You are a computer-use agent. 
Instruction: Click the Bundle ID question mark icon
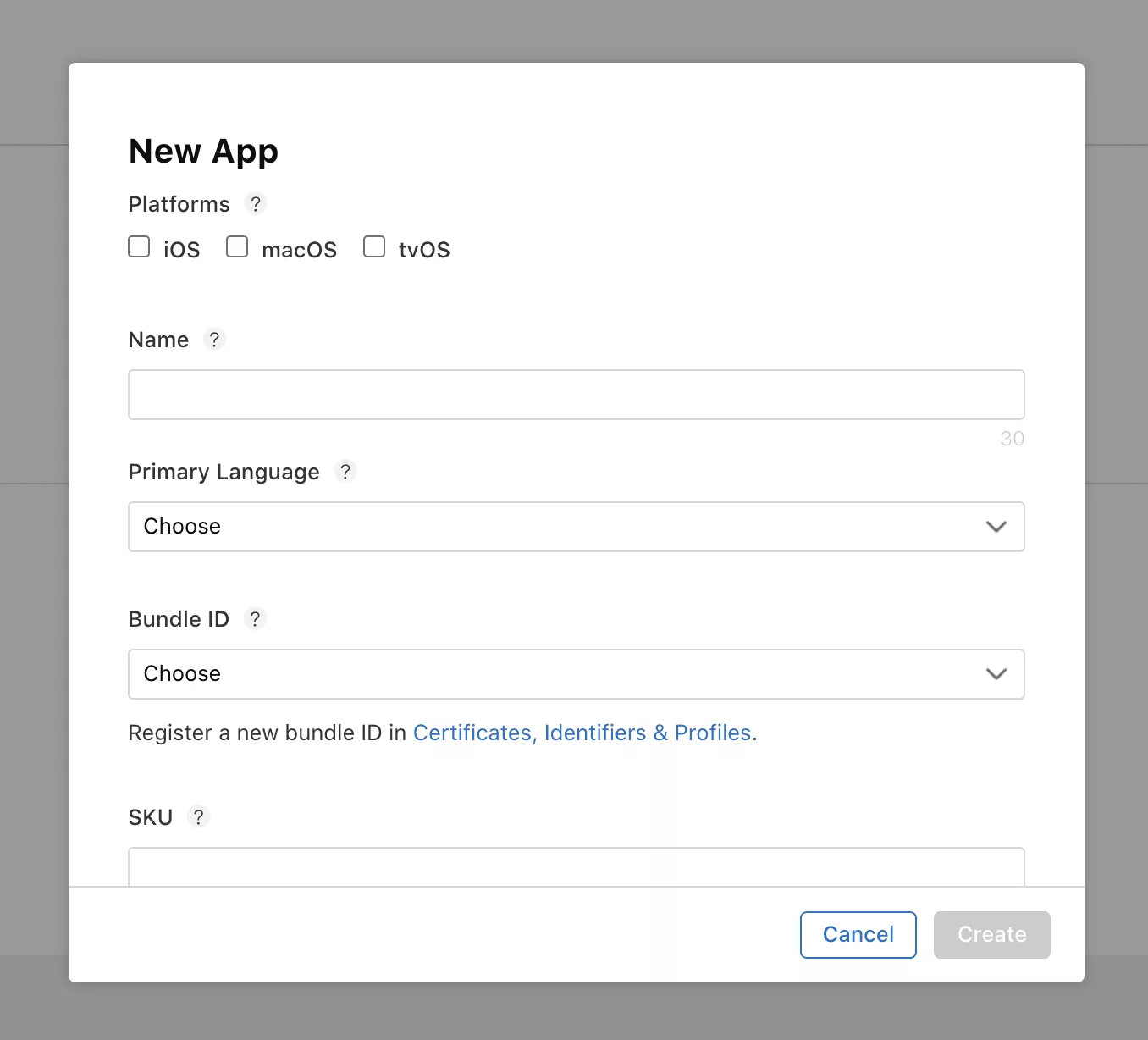click(255, 619)
